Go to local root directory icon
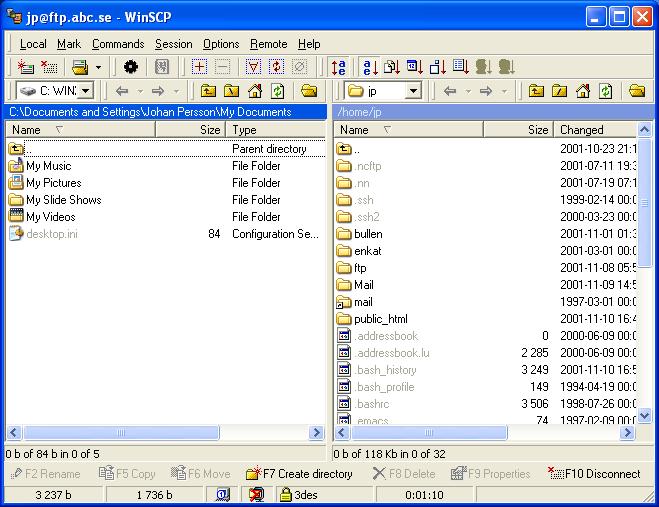 (231, 91)
